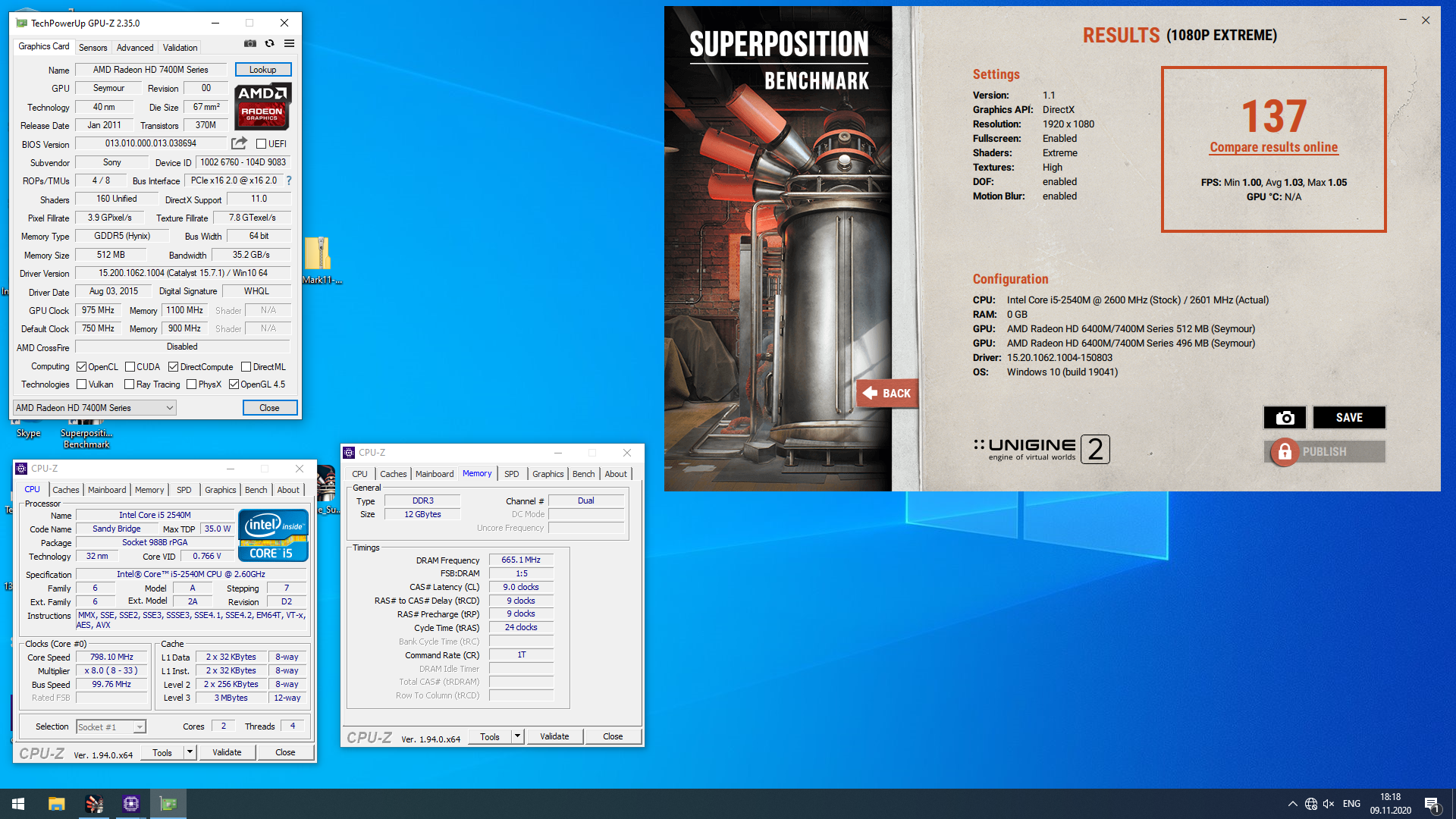This screenshot has width=1456, height=819.
Task: Open the GPU-Z Validation tab
Action: click(180, 47)
